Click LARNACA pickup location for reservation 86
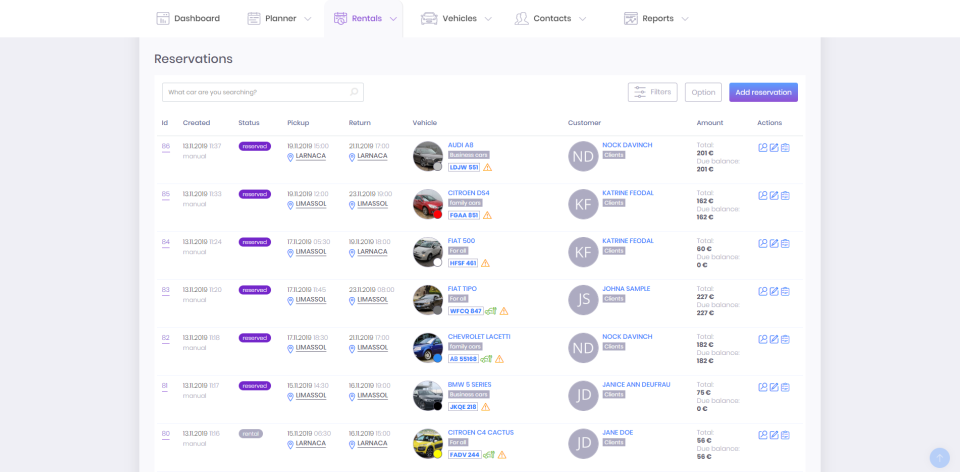This screenshot has width=960, height=472. coord(310,156)
